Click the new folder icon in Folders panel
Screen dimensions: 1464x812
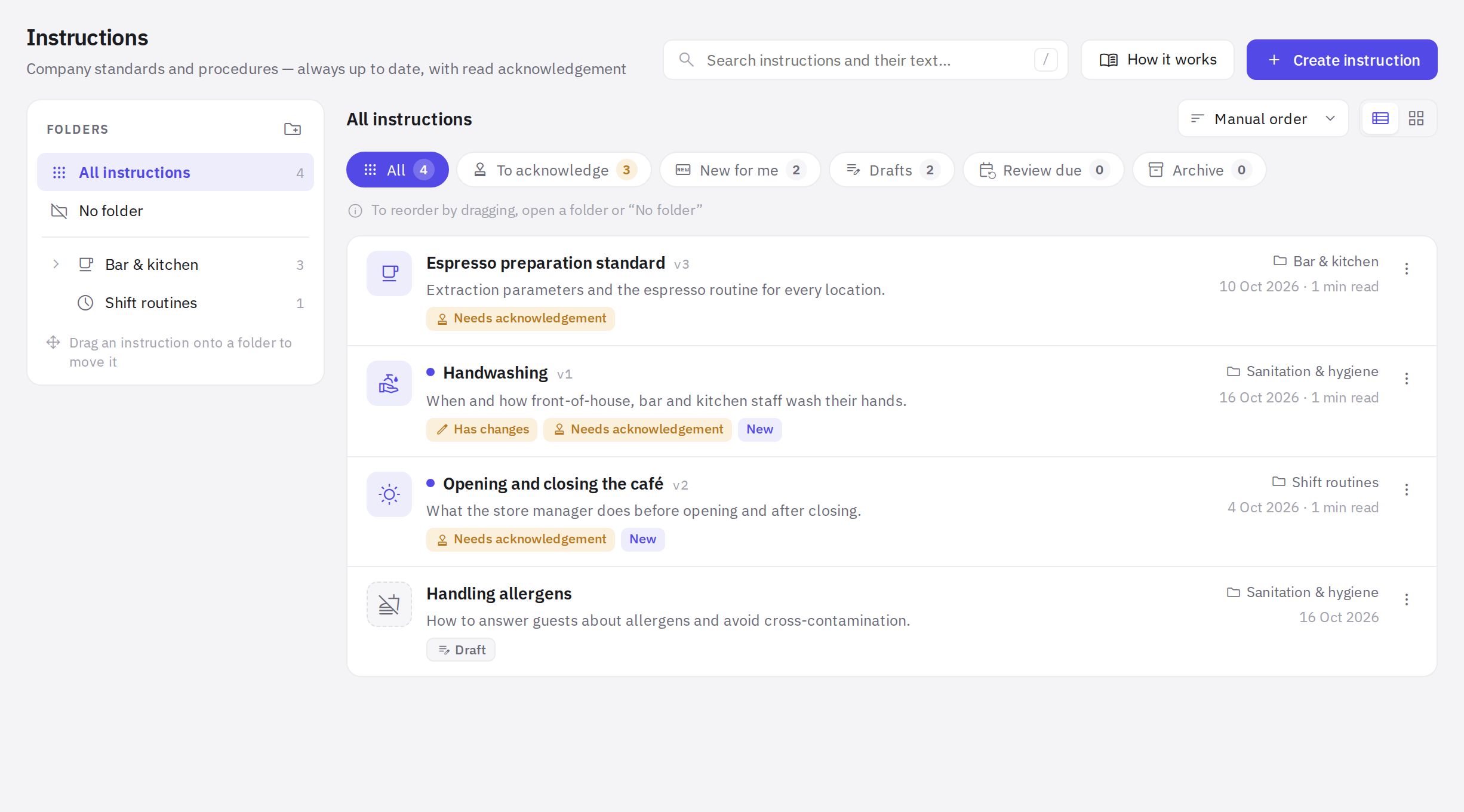tap(293, 129)
